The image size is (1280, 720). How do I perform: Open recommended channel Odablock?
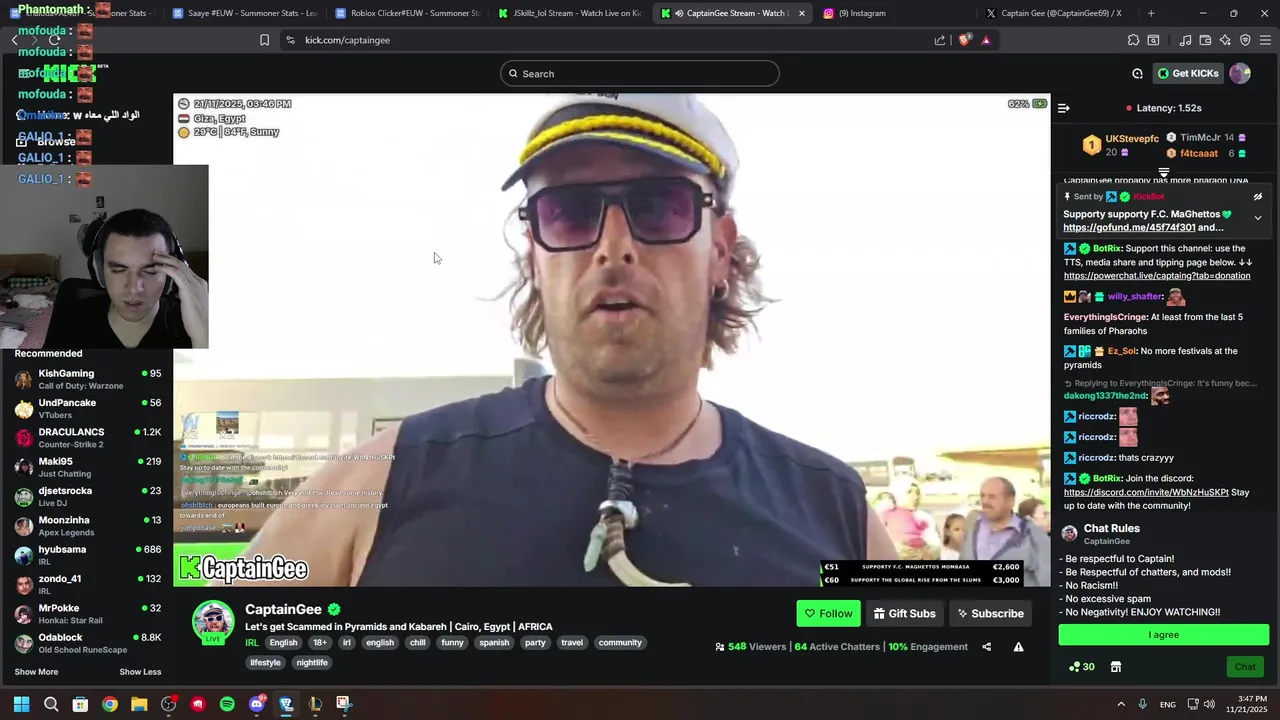coord(88,643)
